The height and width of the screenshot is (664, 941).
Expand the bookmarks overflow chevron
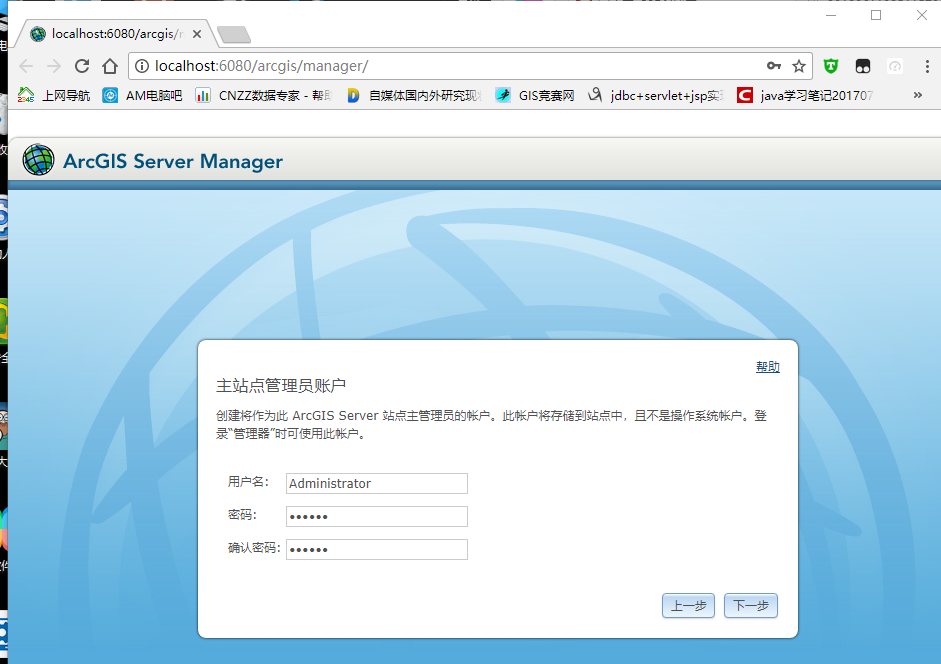[918, 95]
